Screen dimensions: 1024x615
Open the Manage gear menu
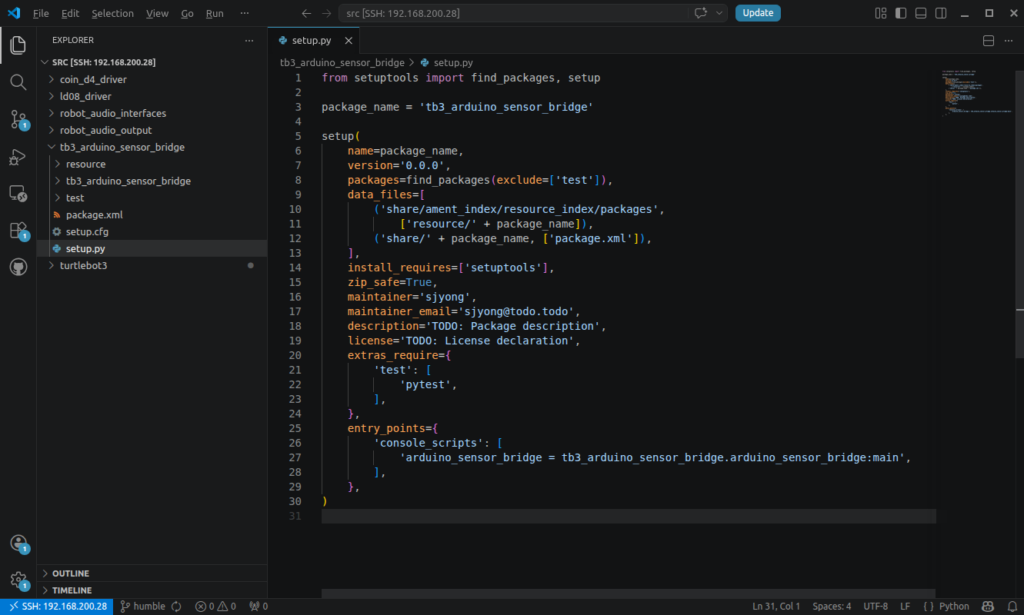[x=18, y=580]
